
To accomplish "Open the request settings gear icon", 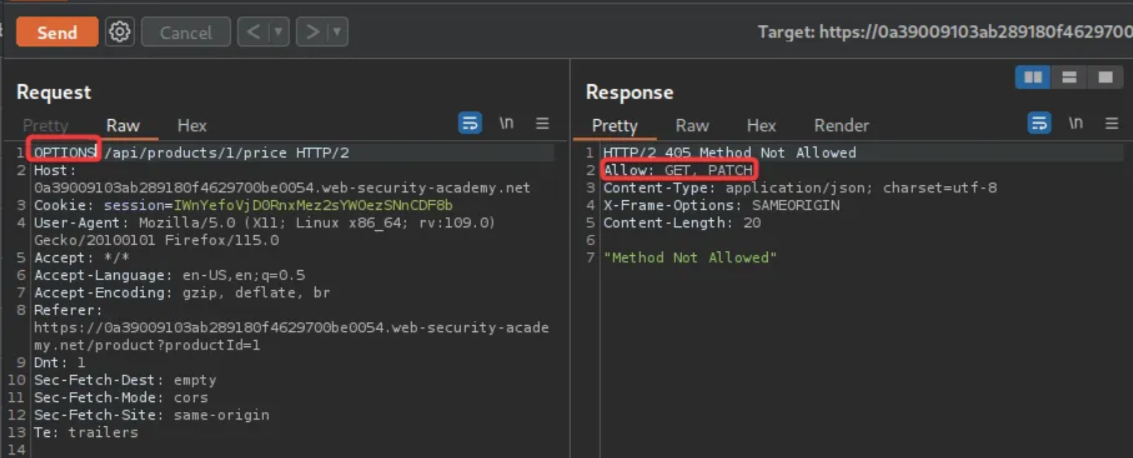I will point(120,32).
